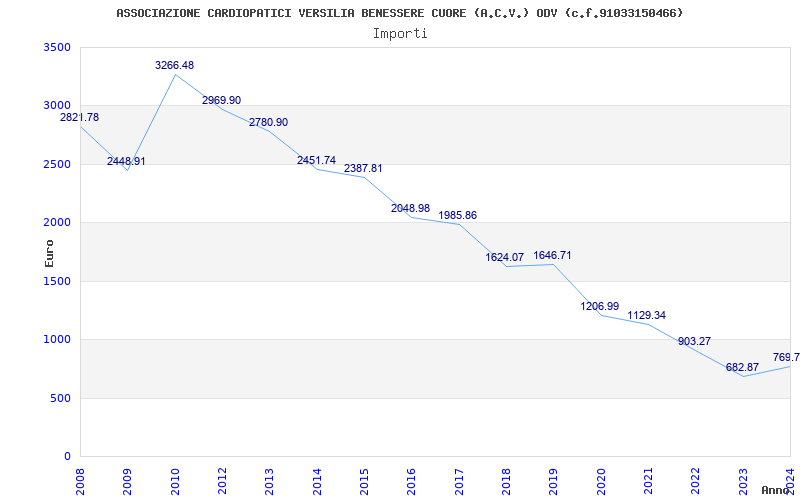800x500 pixels.
Task: Click the y-axis tick 0
Action: (x=68, y=456)
